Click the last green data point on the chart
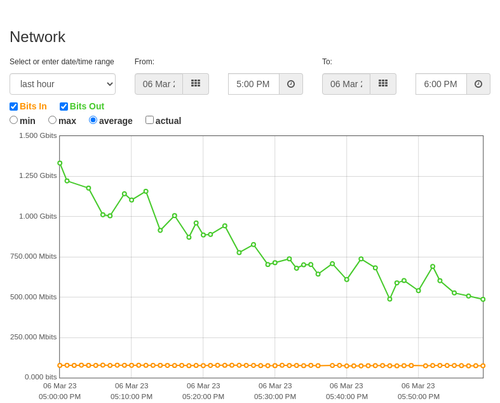500x403 pixels. pos(483,299)
